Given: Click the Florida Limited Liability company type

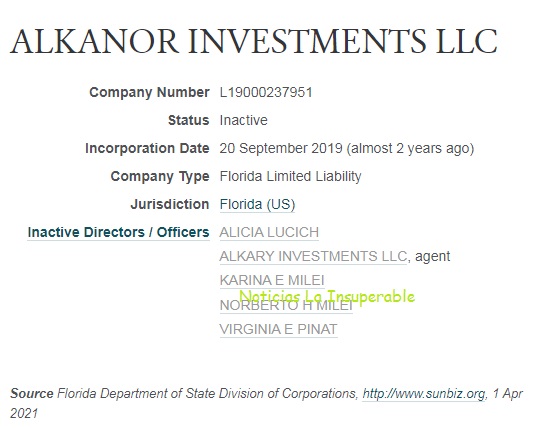Looking at the screenshot, I should point(290,176).
